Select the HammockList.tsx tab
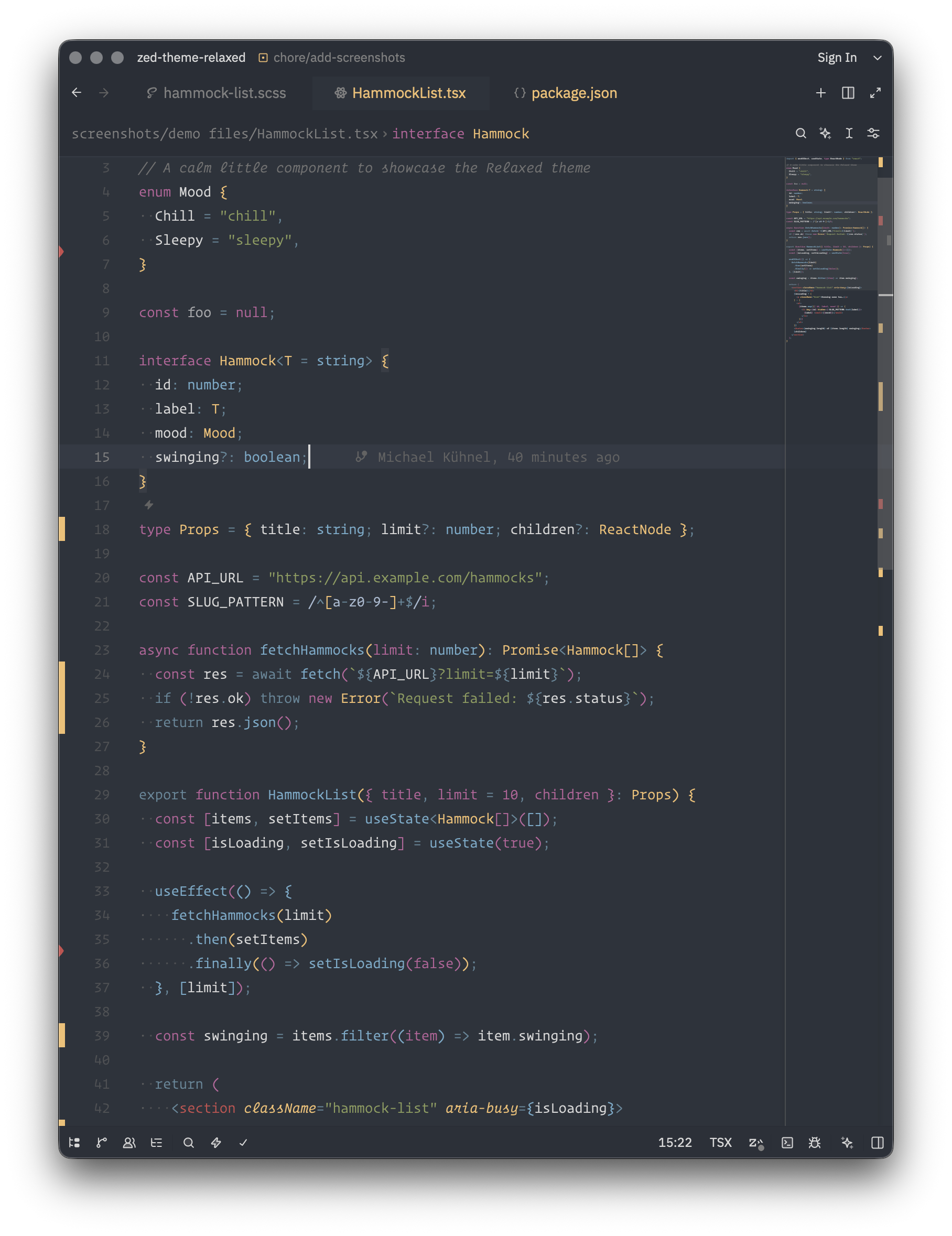Screen dimensions: 952x1236 401,93
